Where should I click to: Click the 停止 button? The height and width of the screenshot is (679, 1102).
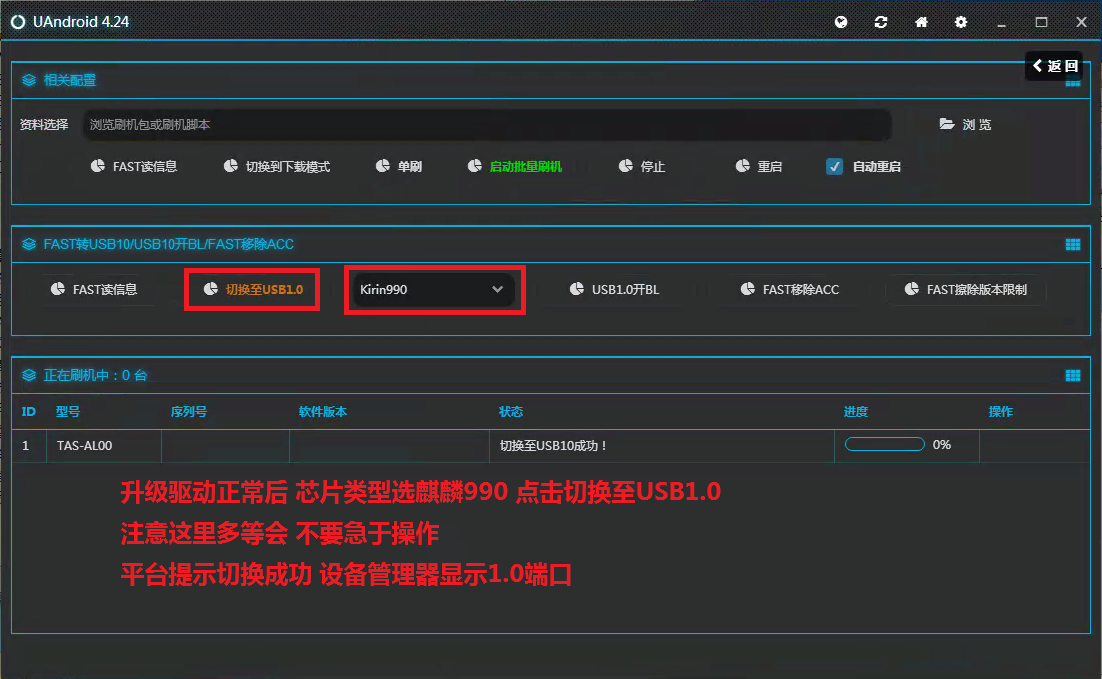pyautogui.click(x=642, y=167)
